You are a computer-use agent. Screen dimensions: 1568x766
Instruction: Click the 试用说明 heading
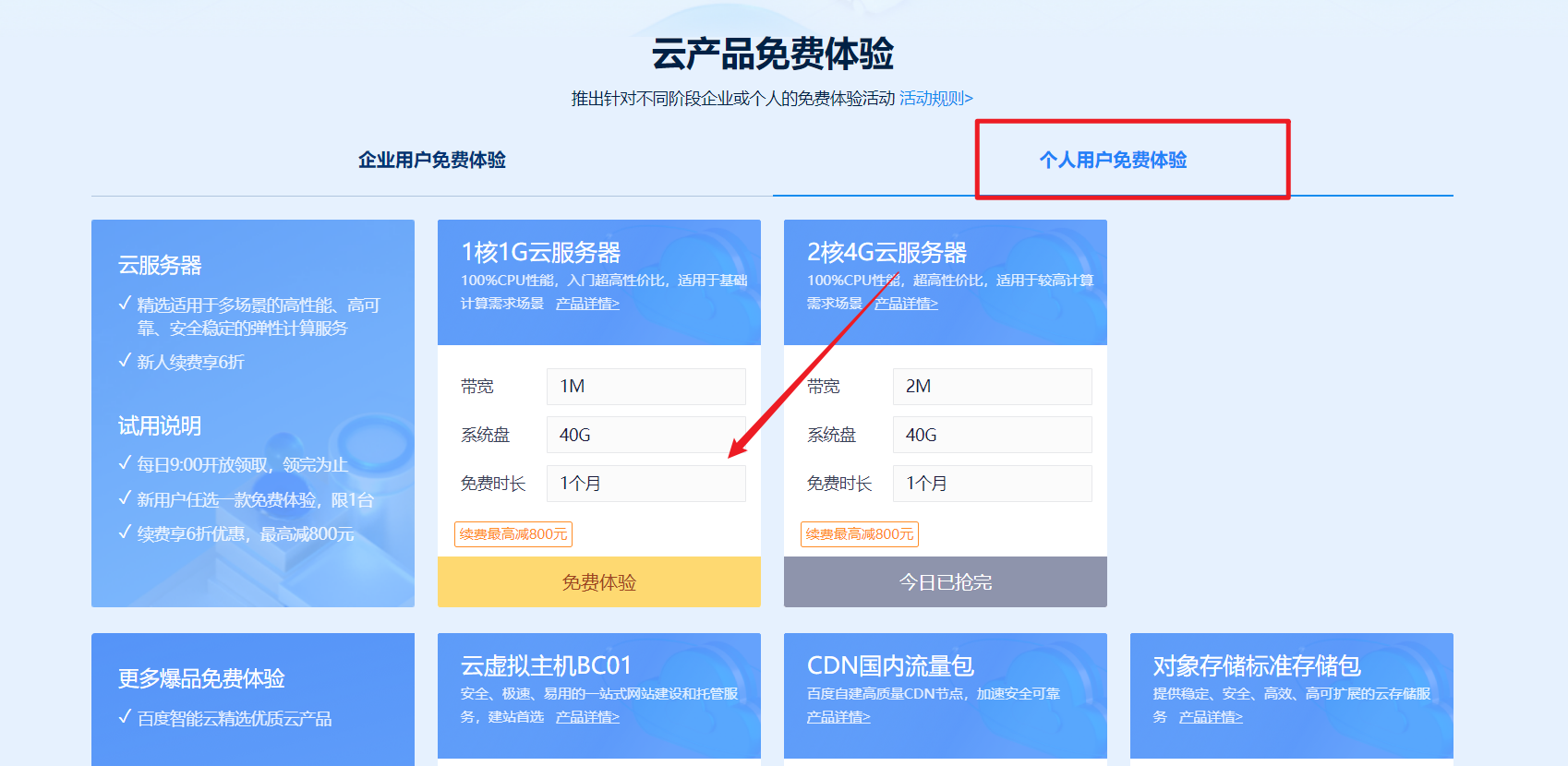pos(160,425)
